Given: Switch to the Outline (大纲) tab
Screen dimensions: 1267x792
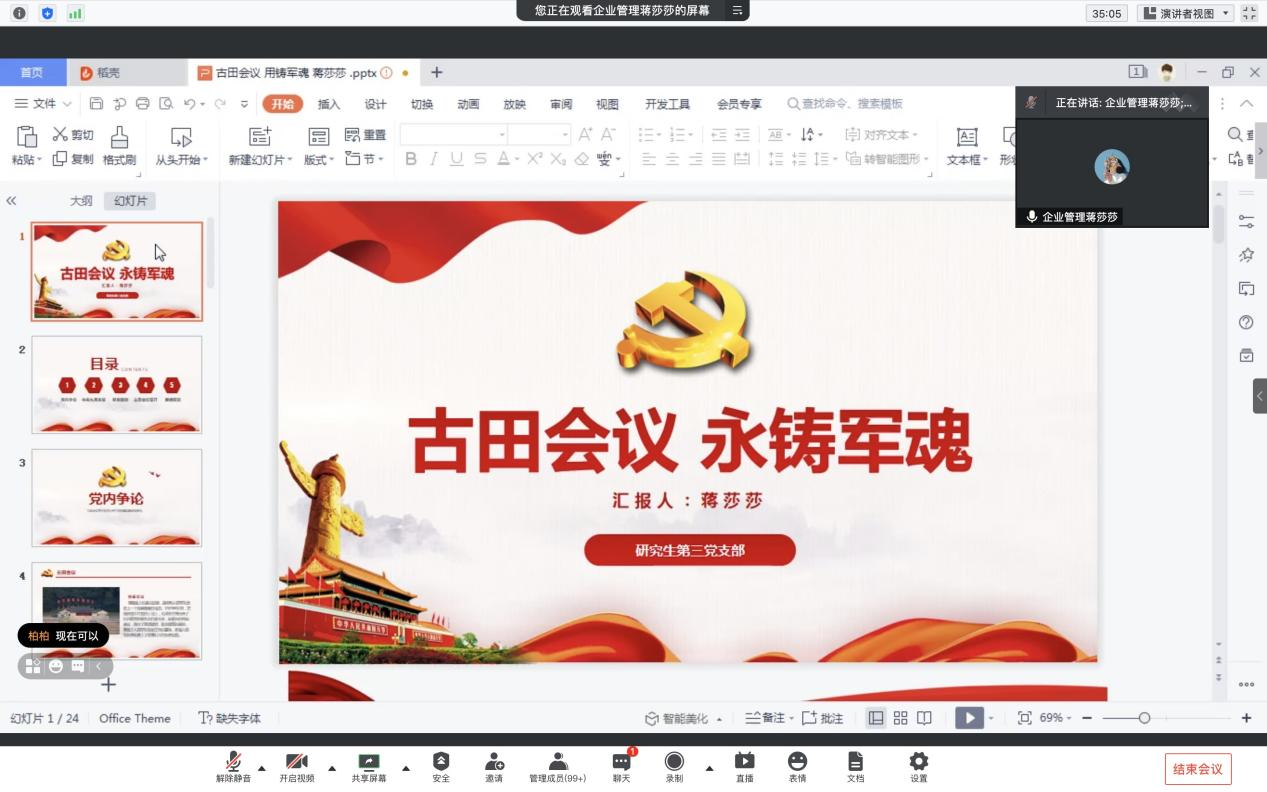Looking at the screenshot, I should point(81,201).
